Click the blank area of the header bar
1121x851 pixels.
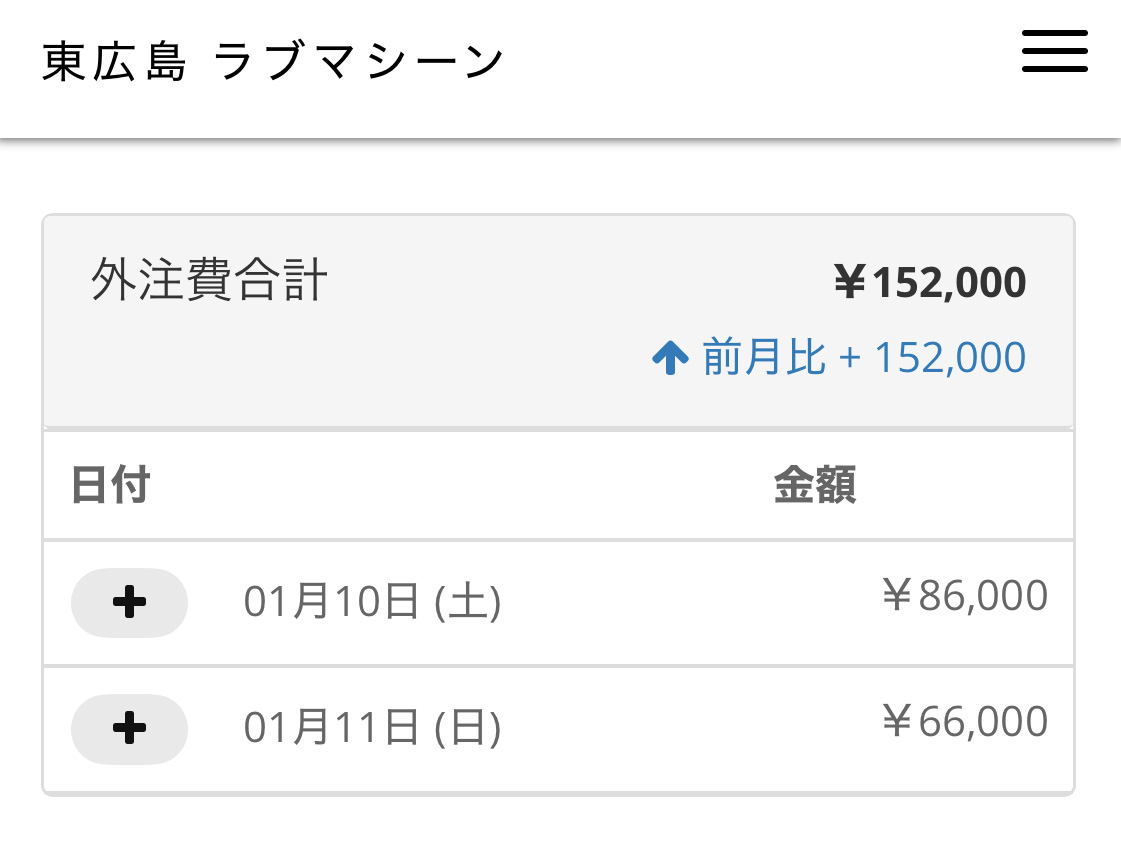coord(760,65)
